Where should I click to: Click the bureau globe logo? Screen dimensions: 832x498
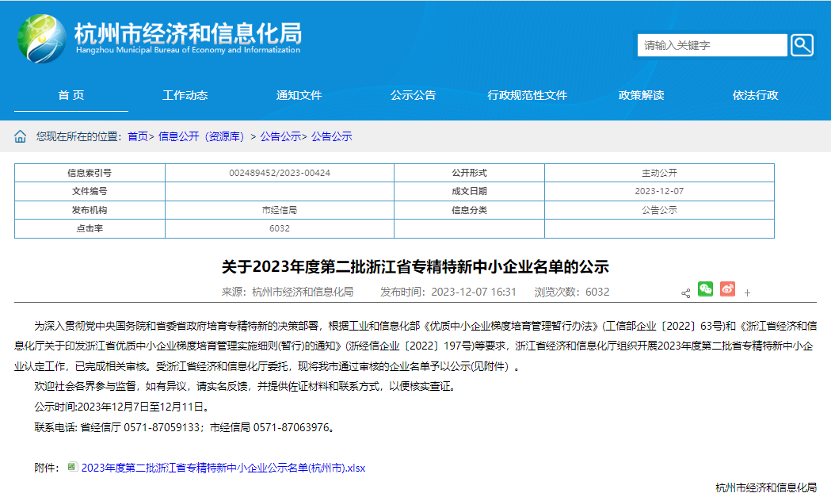[x=42, y=39]
